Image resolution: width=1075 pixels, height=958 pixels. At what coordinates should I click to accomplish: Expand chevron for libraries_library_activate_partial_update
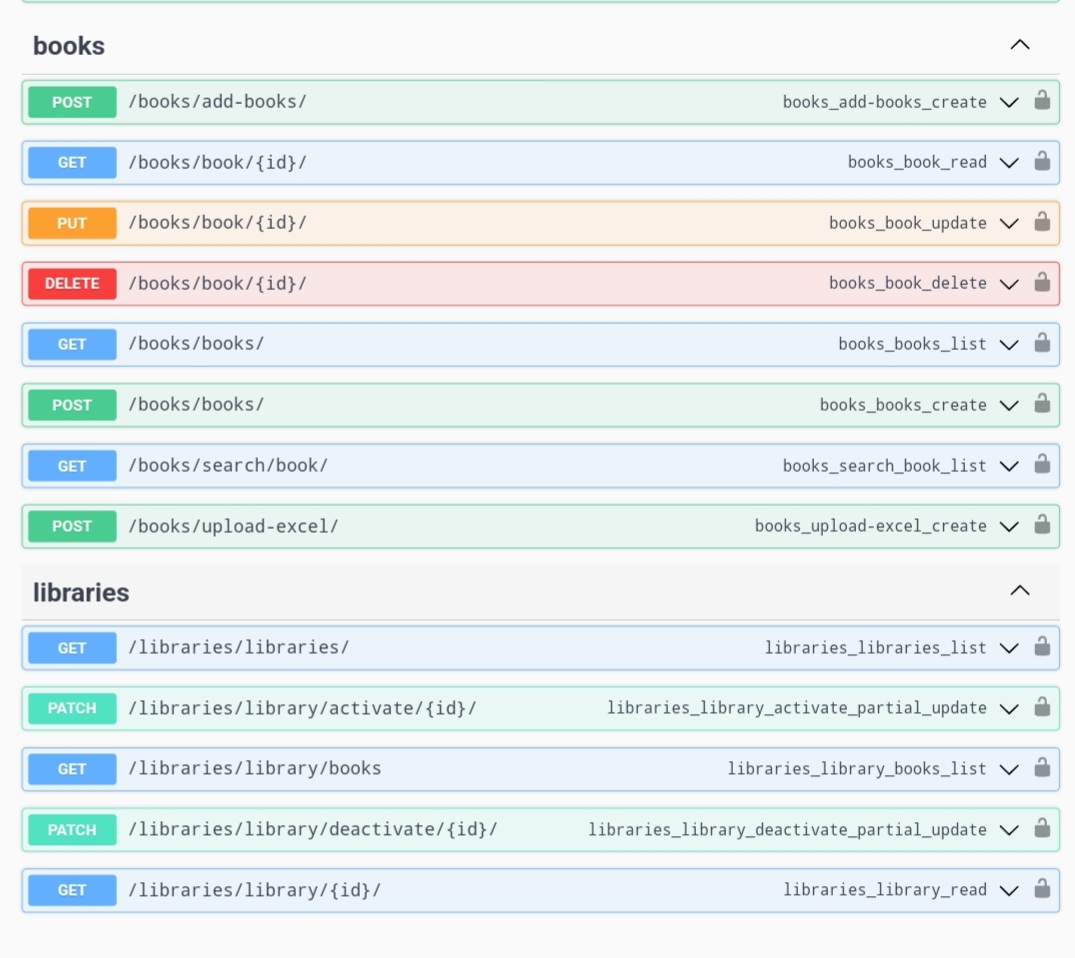click(1009, 708)
